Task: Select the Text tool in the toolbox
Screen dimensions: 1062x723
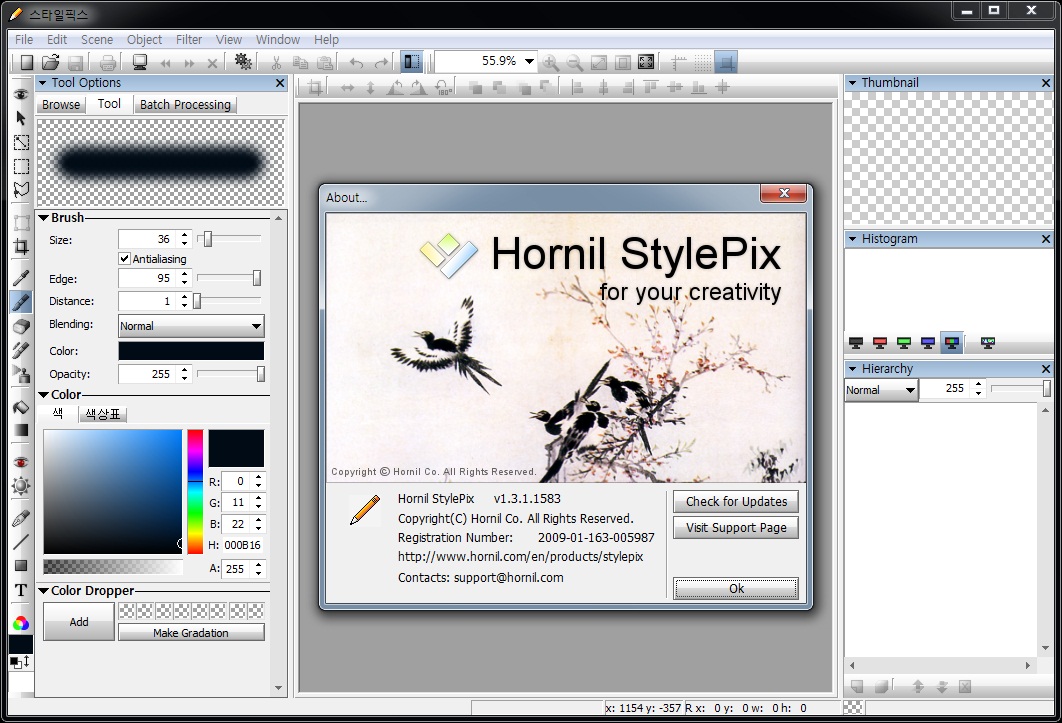Action: click(x=20, y=590)
